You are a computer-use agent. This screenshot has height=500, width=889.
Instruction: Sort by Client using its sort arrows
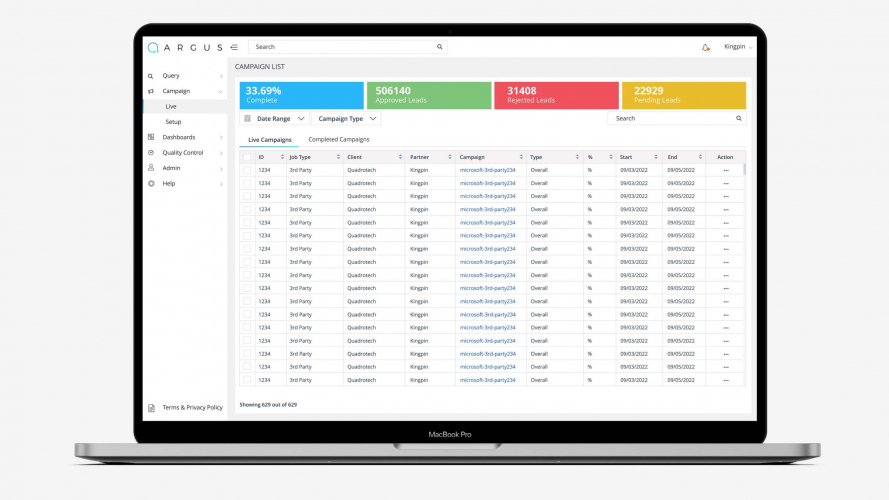[x=400, y=157]
